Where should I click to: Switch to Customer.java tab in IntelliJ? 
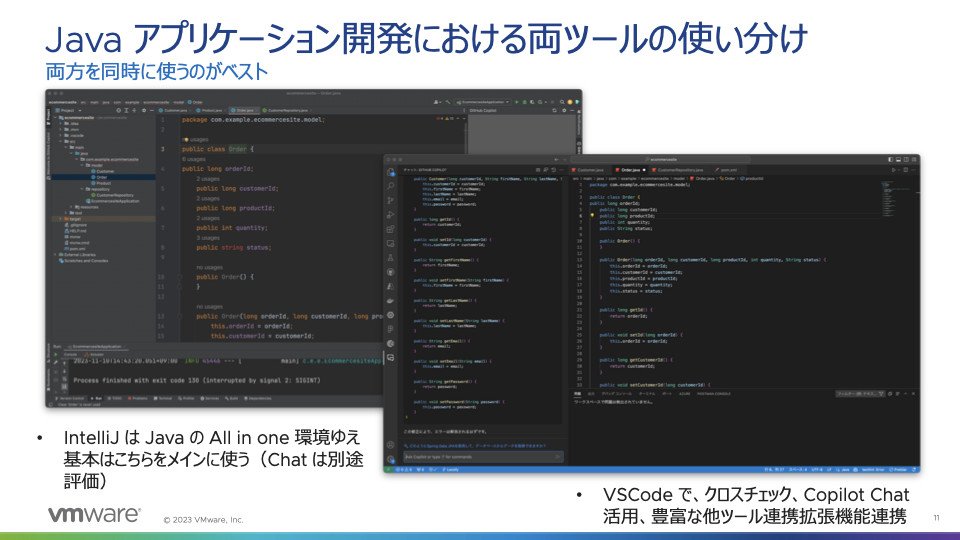click(175, 110)
